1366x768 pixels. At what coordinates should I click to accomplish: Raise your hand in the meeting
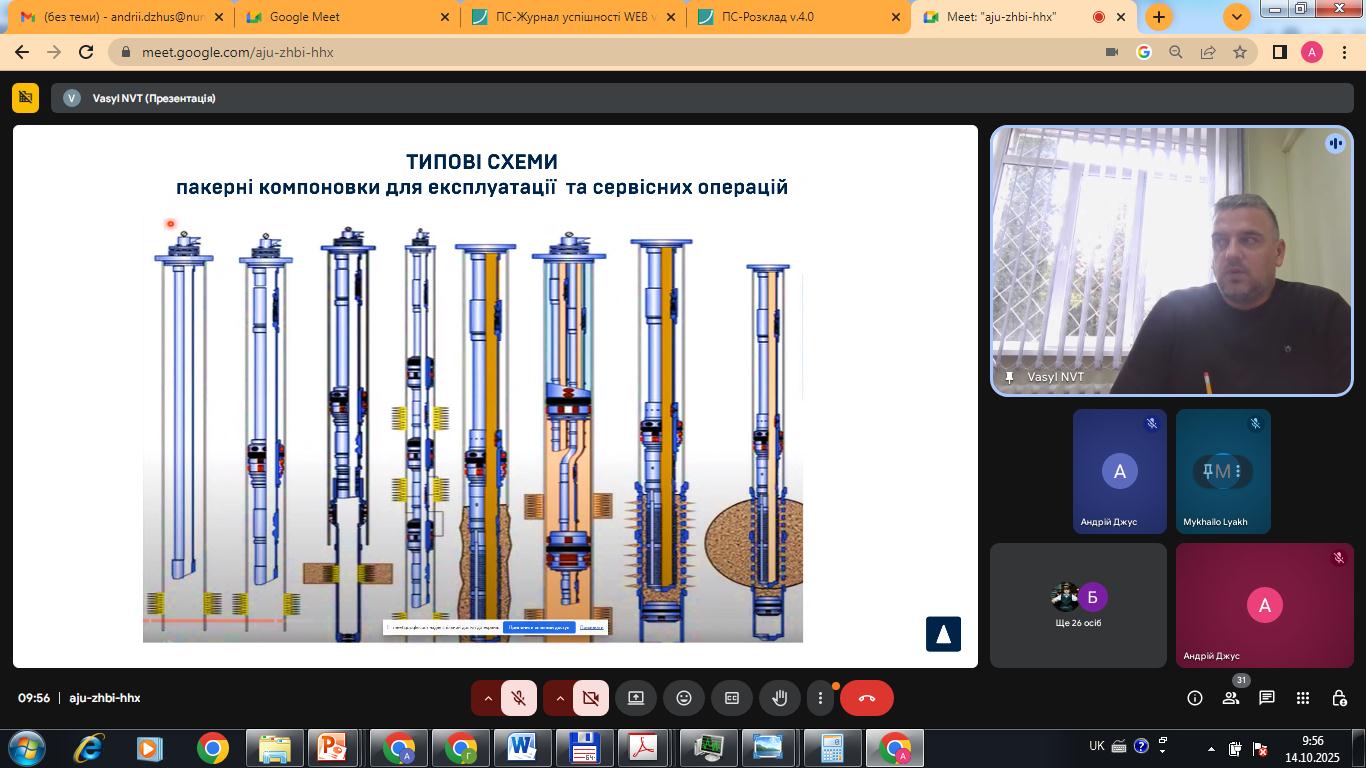(780, 698)
